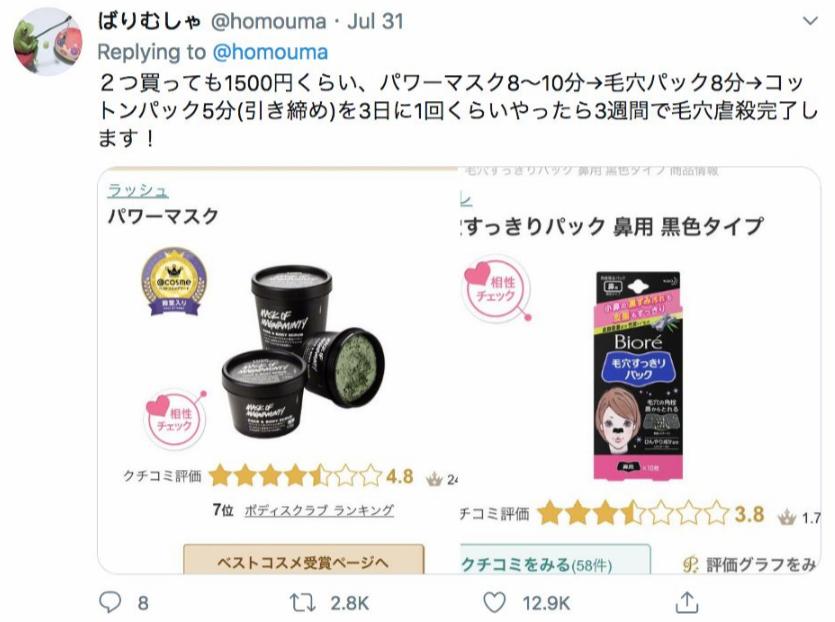
Task: Open @homouma handle in reply line
Action: pos(270,52)
